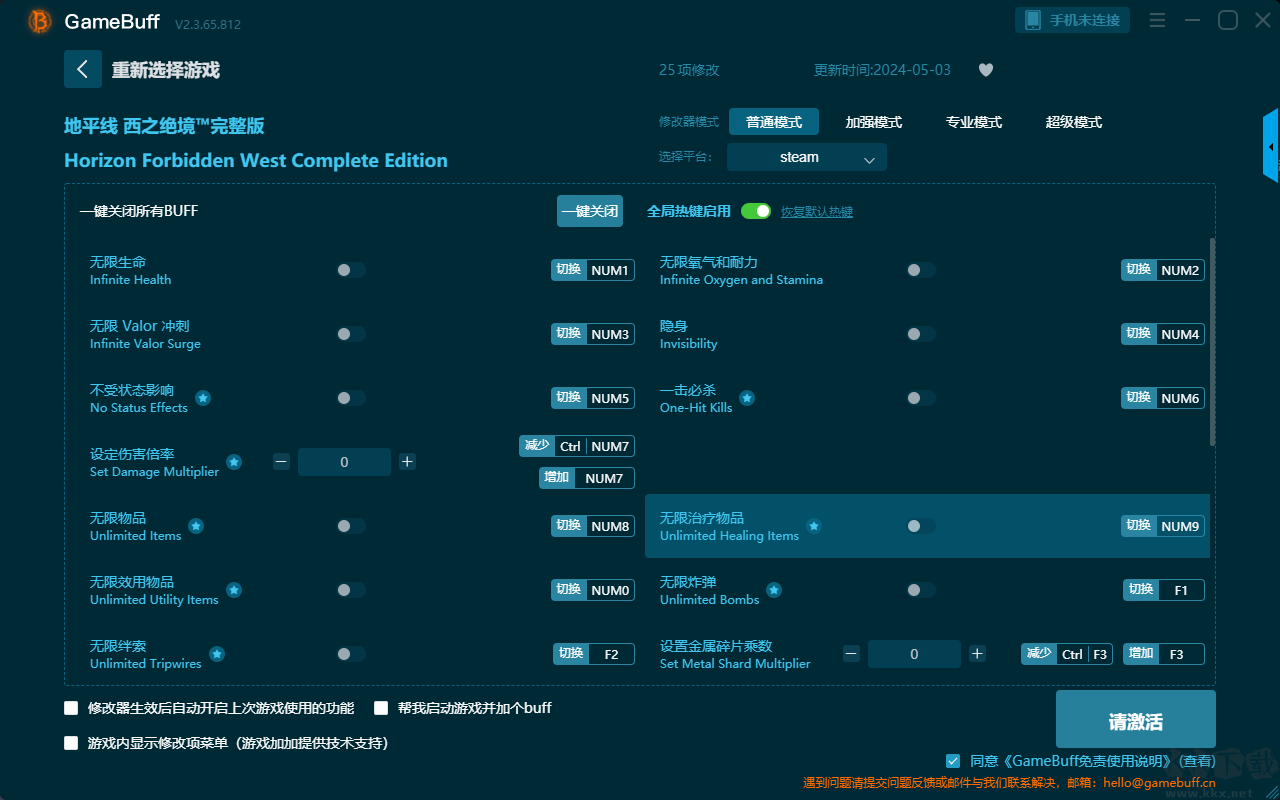Viewport: 1280px width, 800px height.
Task: Click the back arrow to reselect game
Action: click(83, 69)
